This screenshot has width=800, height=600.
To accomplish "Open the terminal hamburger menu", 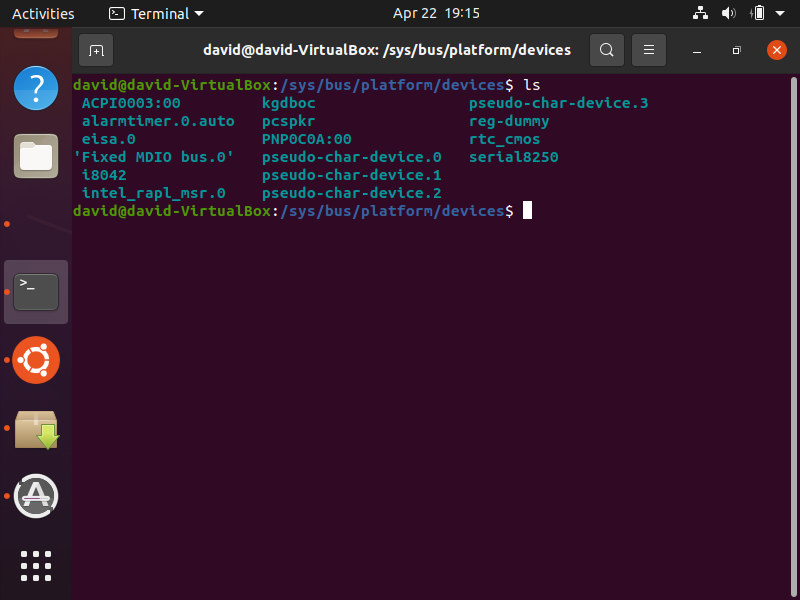I will 649,50.
